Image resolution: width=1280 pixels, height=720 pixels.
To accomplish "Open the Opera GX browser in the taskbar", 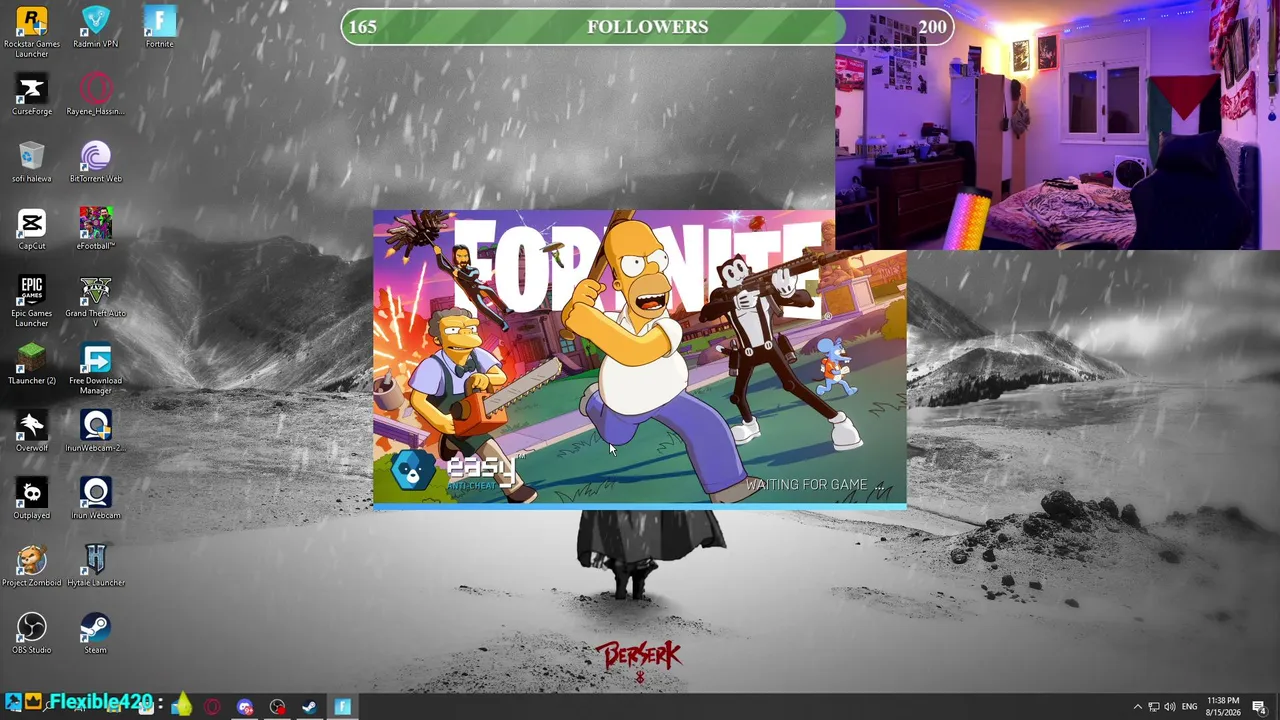I will coord(212,707).
